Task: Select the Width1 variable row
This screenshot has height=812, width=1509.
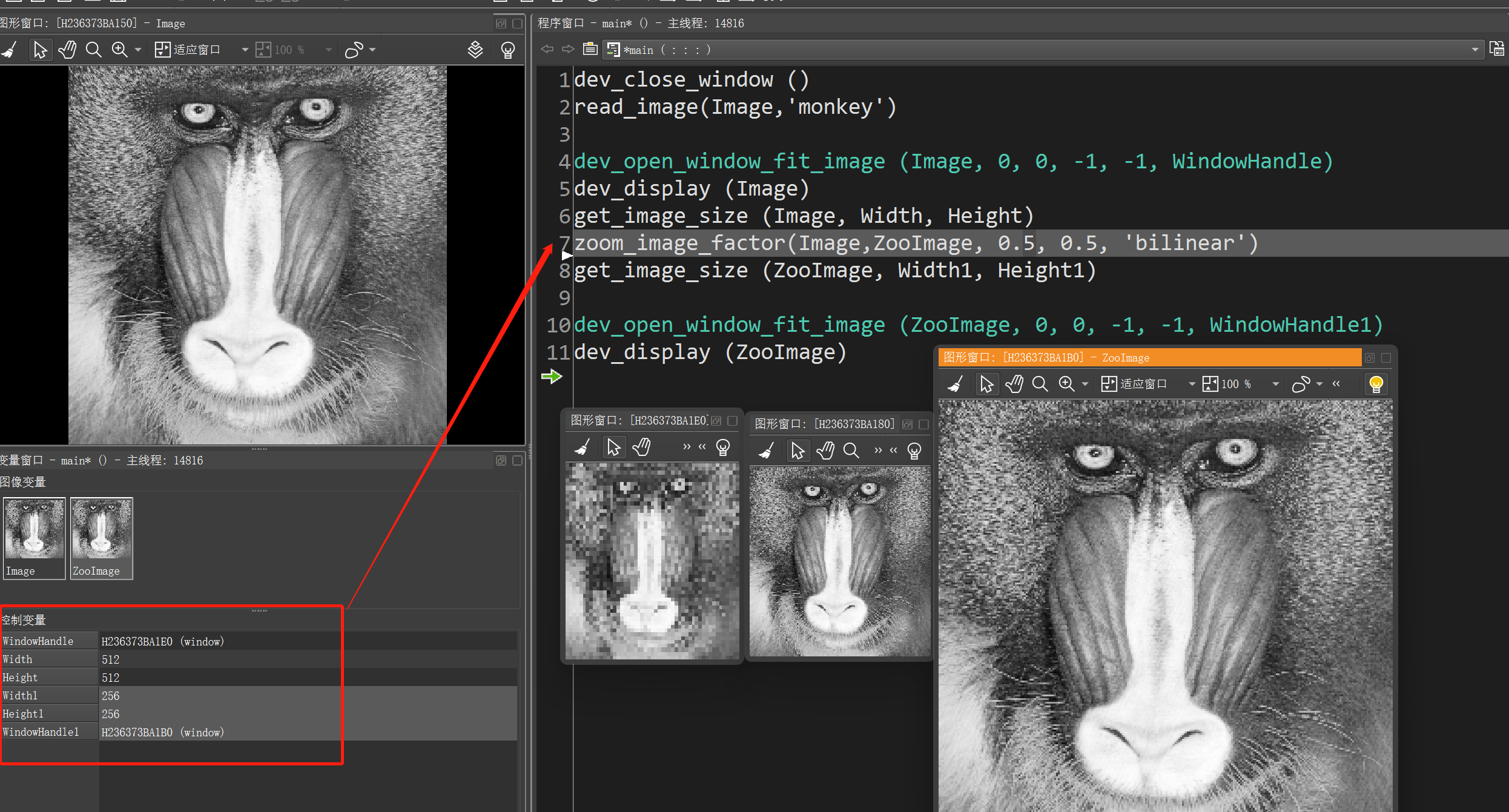Action: (x=48, y=696)
